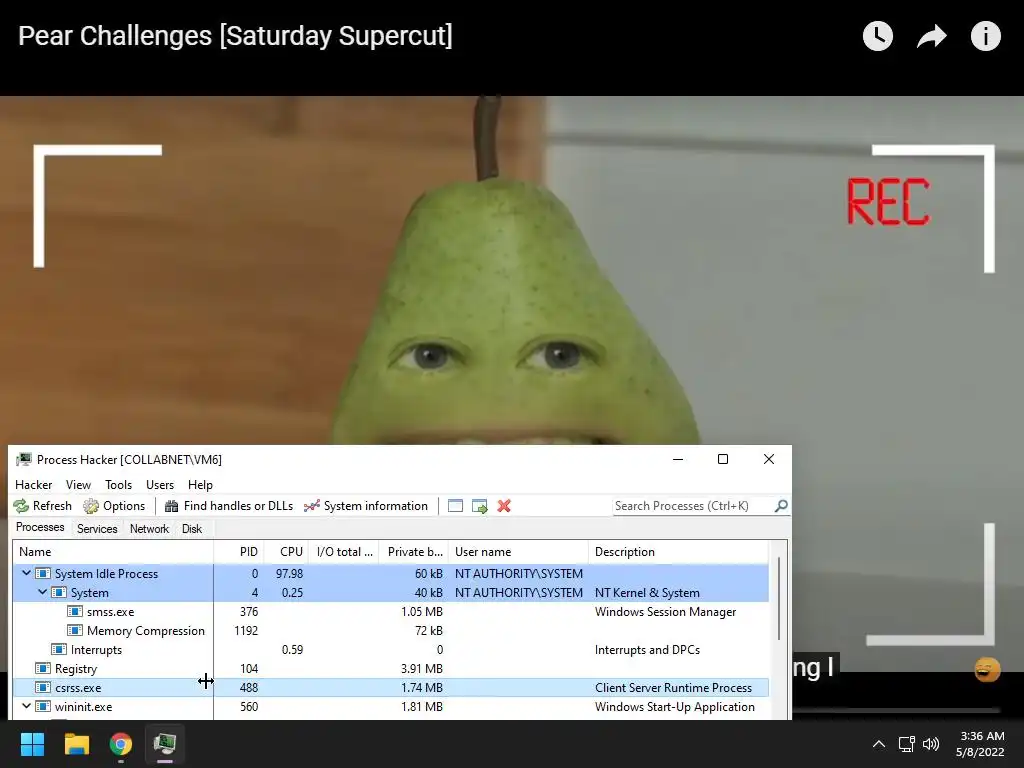Viewport: 1024px width, 768px height.
Task: Switch to the Disk tab
Action: (192, 529)
